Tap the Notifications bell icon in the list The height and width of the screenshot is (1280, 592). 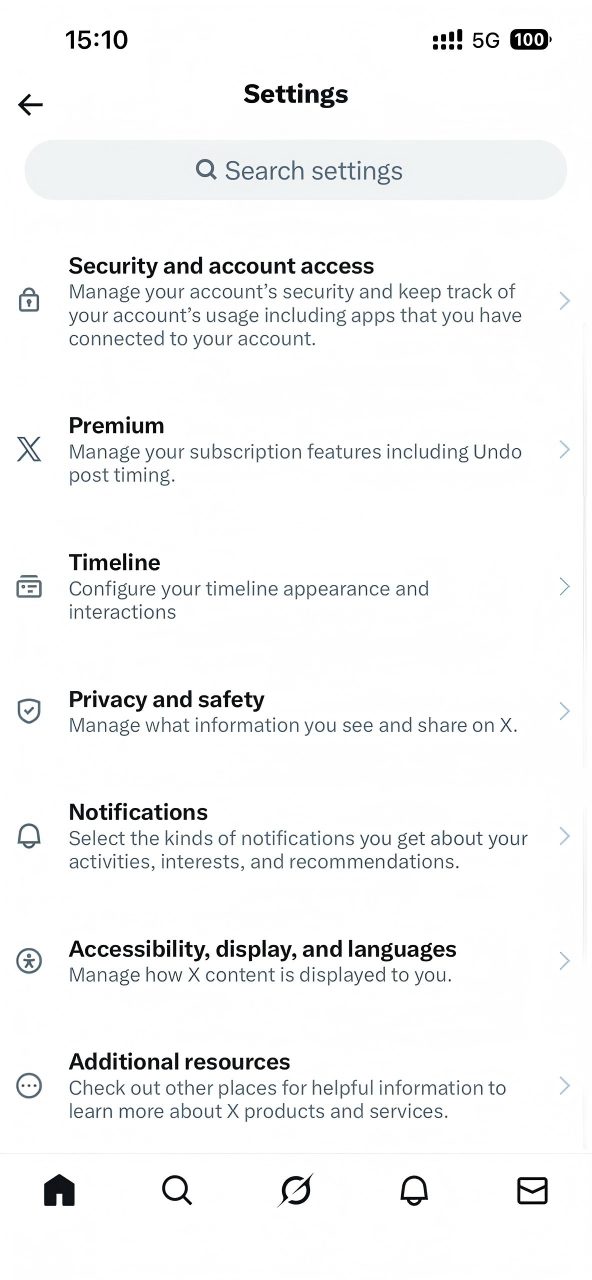point(29,835)
